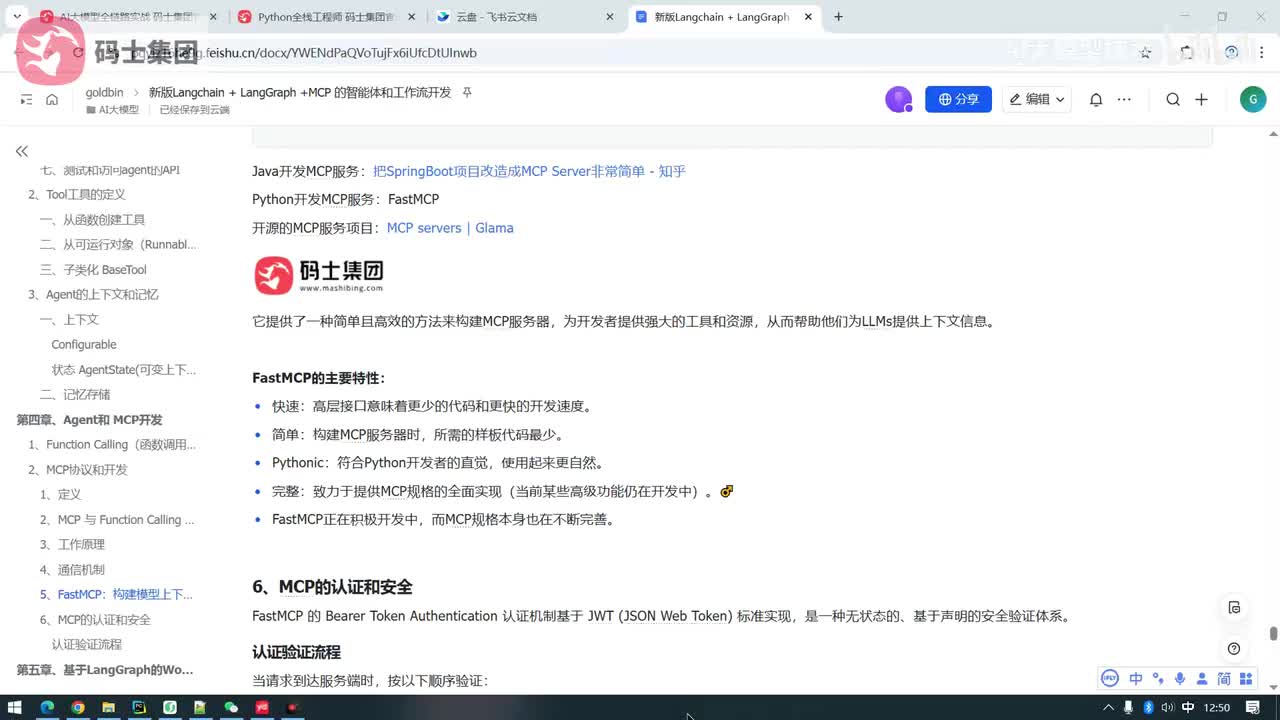The height and width of the screenshot is (720, 1280).
Task: Go to outline item 3、工作原理
Action: coord(72,545)
